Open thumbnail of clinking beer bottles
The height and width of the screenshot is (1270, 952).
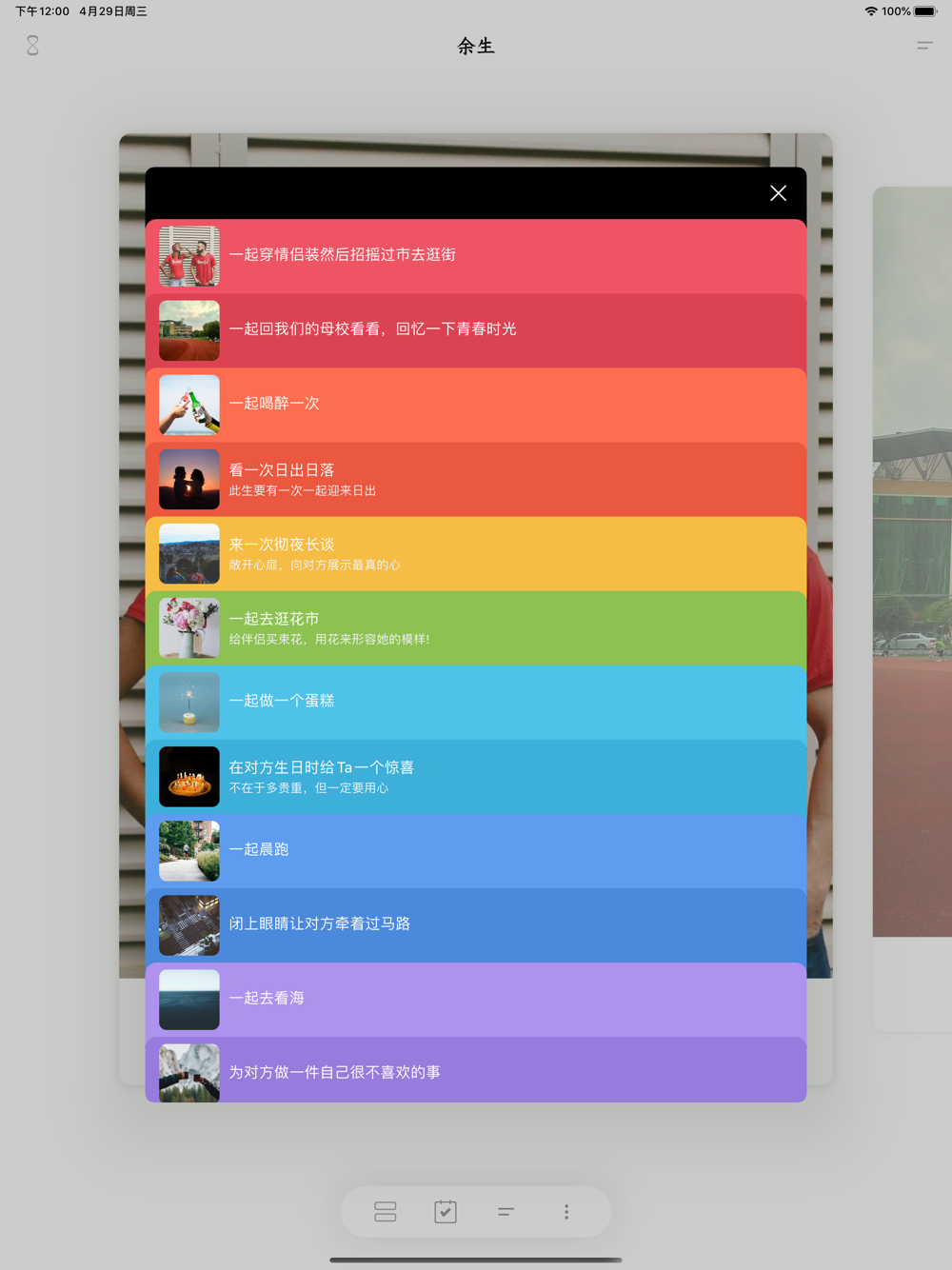coord(189,405)
